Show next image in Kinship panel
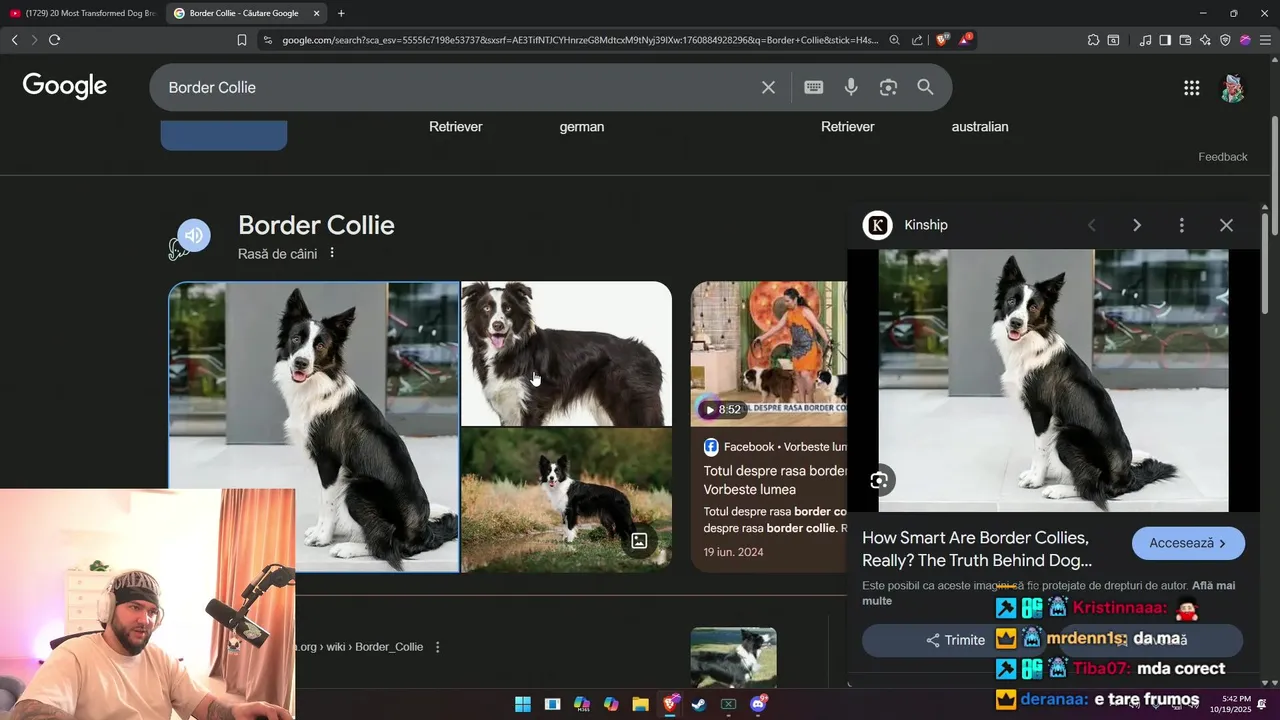The width and height of the screenshot is (1280, 720). (x=1136, y=225)
